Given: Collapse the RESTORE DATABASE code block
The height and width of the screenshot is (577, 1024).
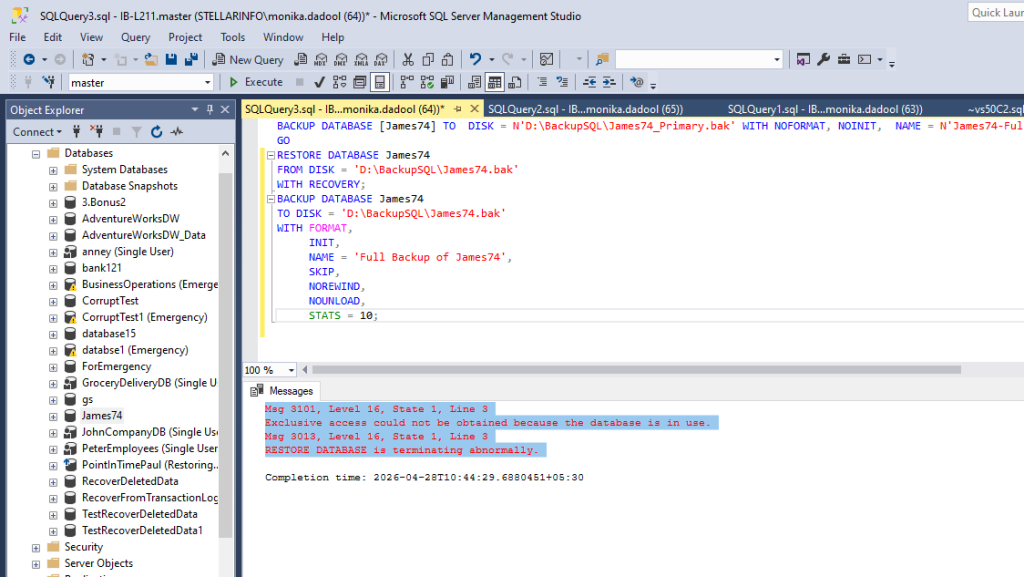Looking at the screenshot, I should pos(270,155).
